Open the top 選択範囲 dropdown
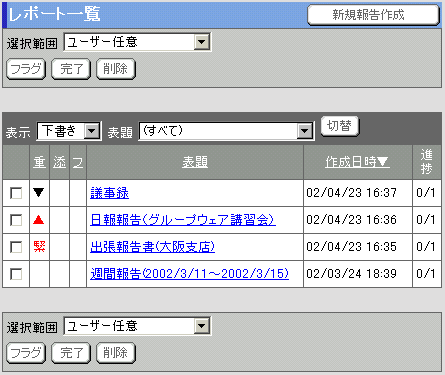This screenshot has height=375, width=445. pyautogui.click(x=137, y=42)
